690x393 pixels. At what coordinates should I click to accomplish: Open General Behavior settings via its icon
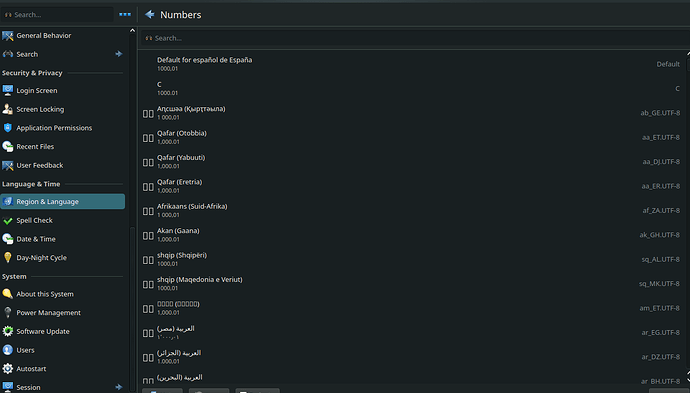7,36
